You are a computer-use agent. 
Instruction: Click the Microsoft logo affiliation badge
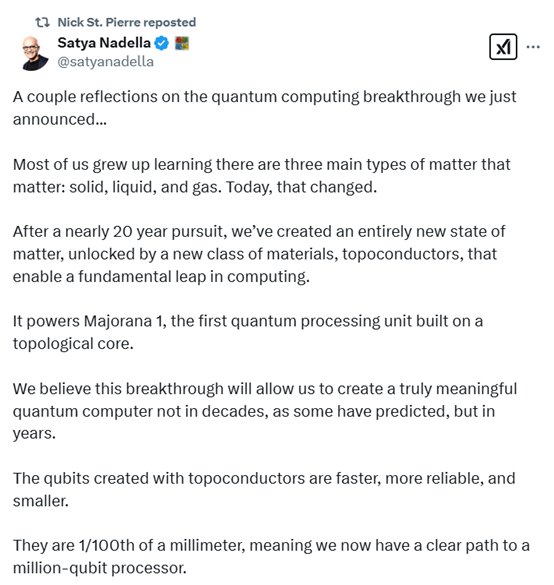coord(182,43)
